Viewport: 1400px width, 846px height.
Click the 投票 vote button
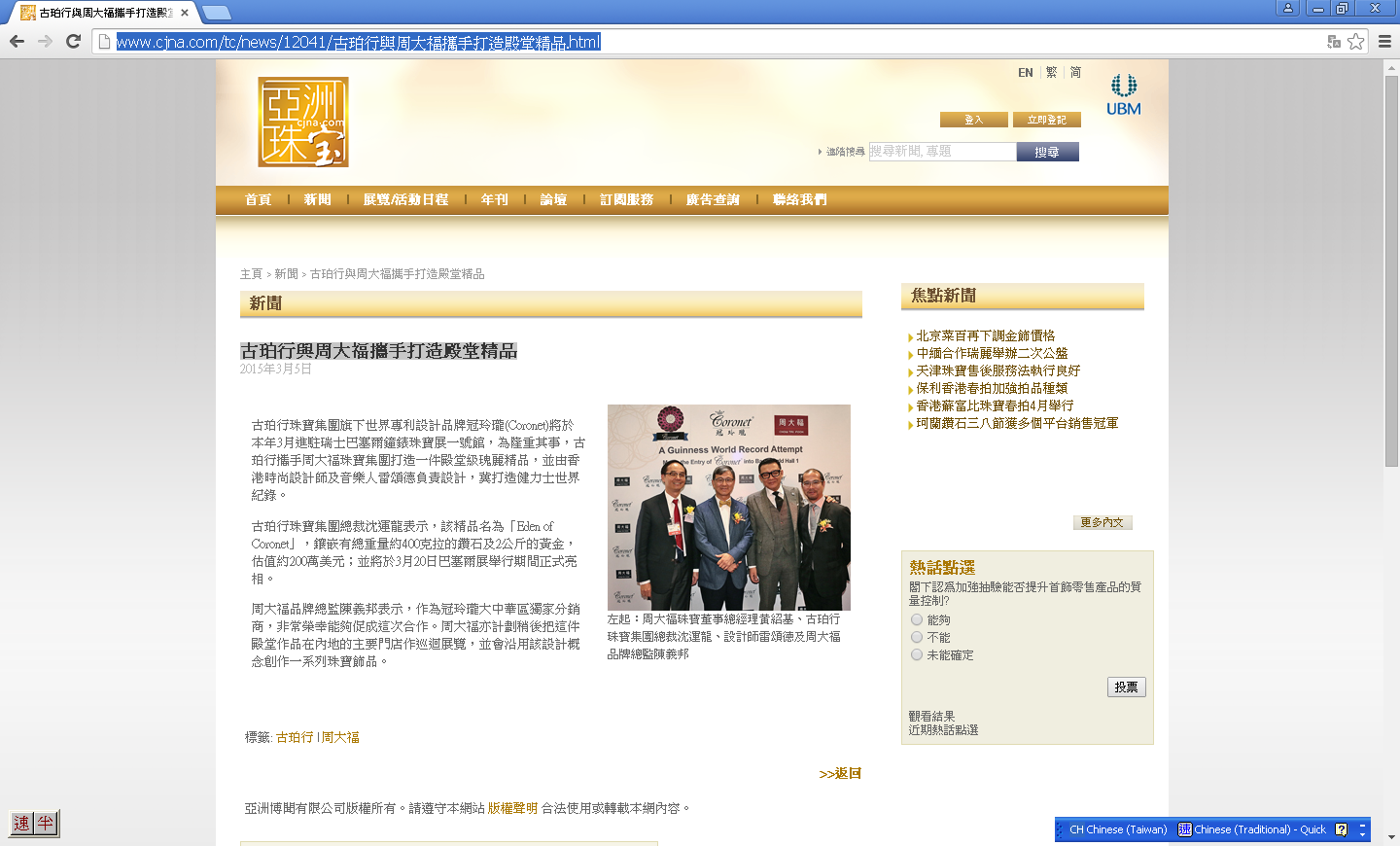pos(1127,687)
